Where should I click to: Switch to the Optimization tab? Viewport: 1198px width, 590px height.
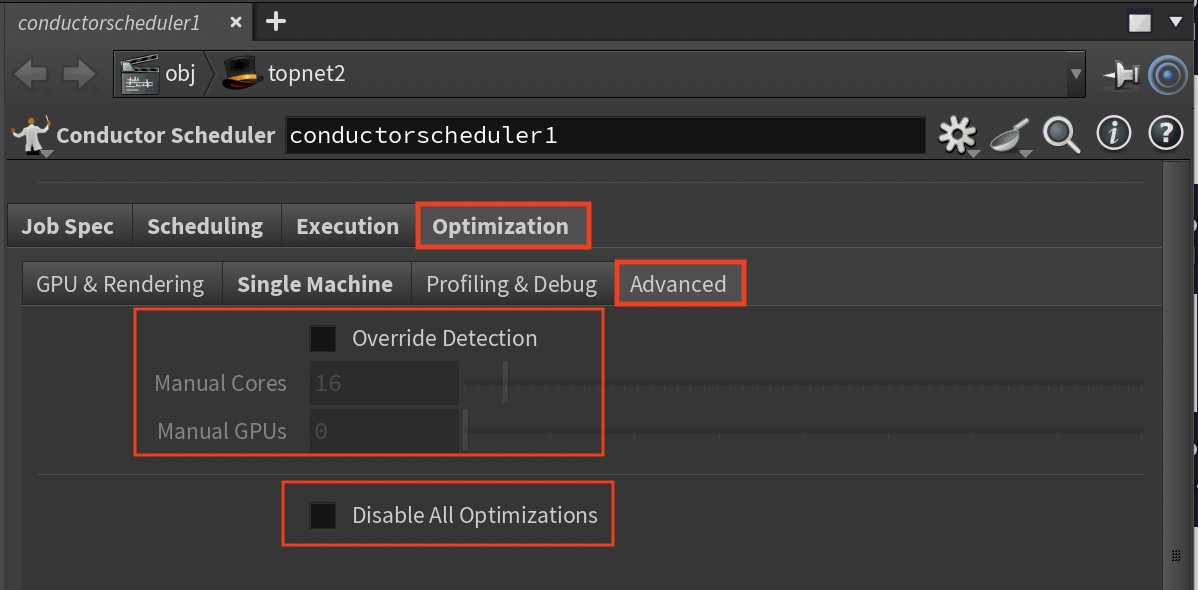500,226
